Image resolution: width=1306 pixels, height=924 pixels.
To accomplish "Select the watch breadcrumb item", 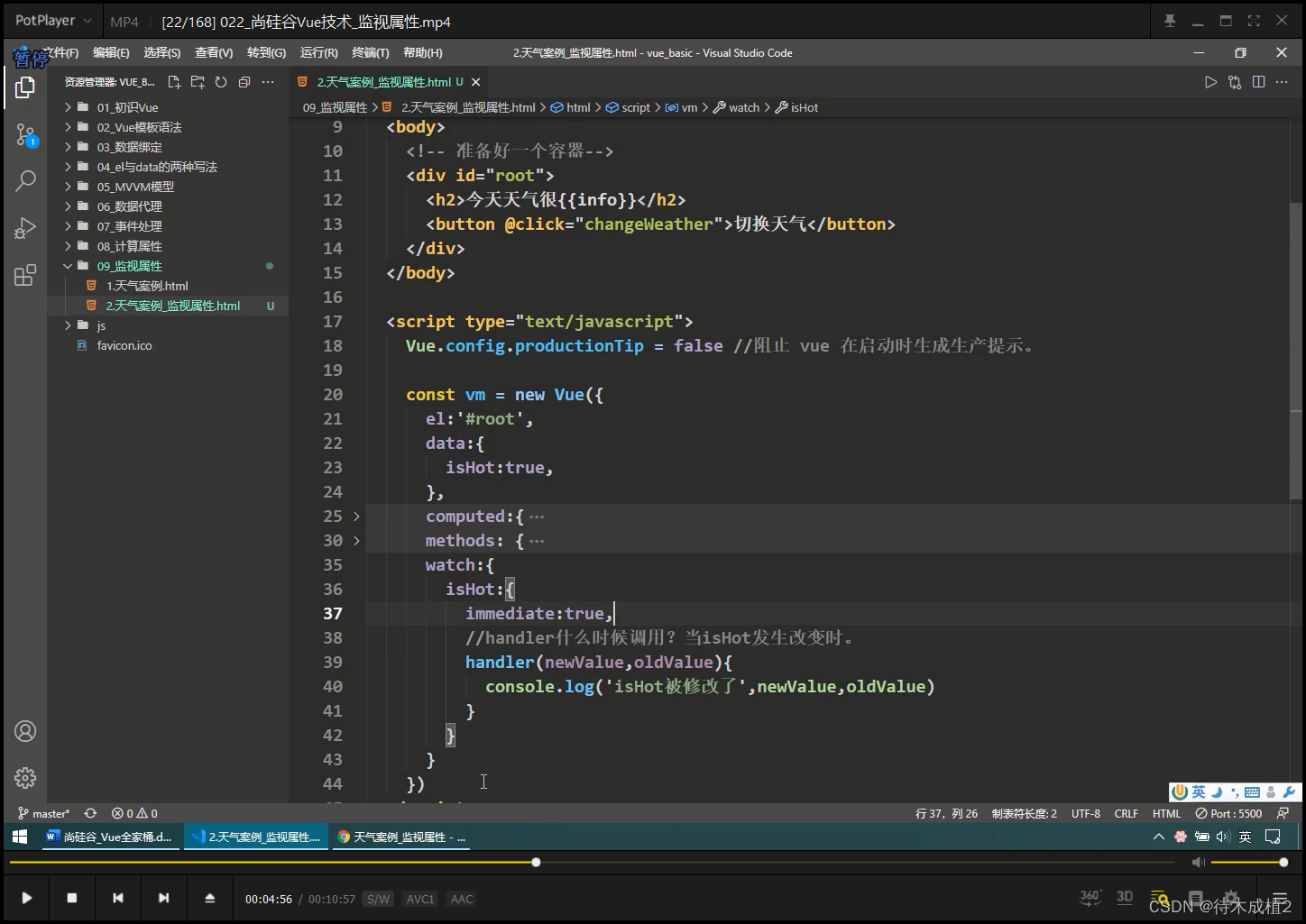I will pos(736,107).
